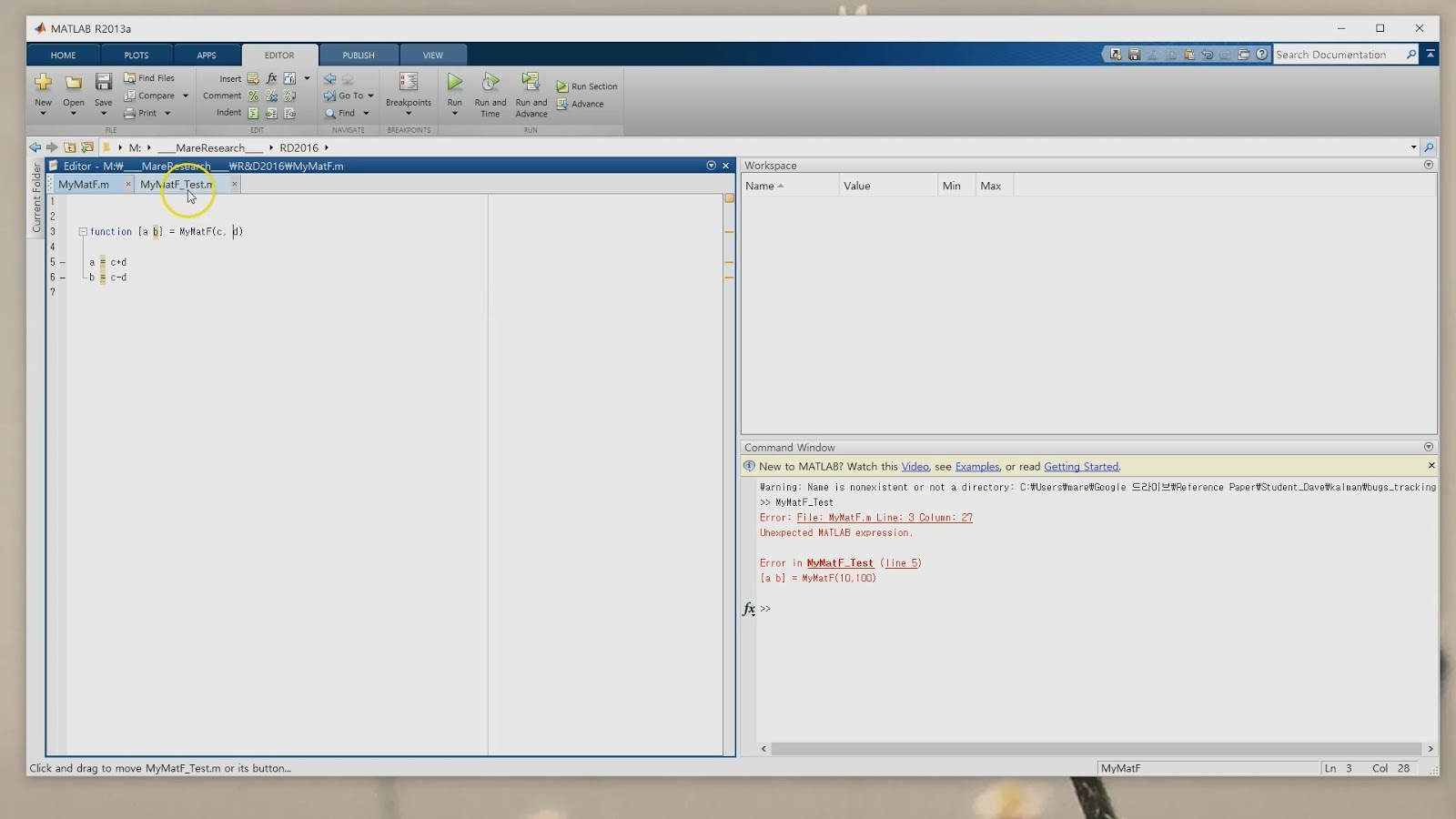This screenshot has height=819, width=1456.
Task: Click the New file icon
Action: (43, 83)
